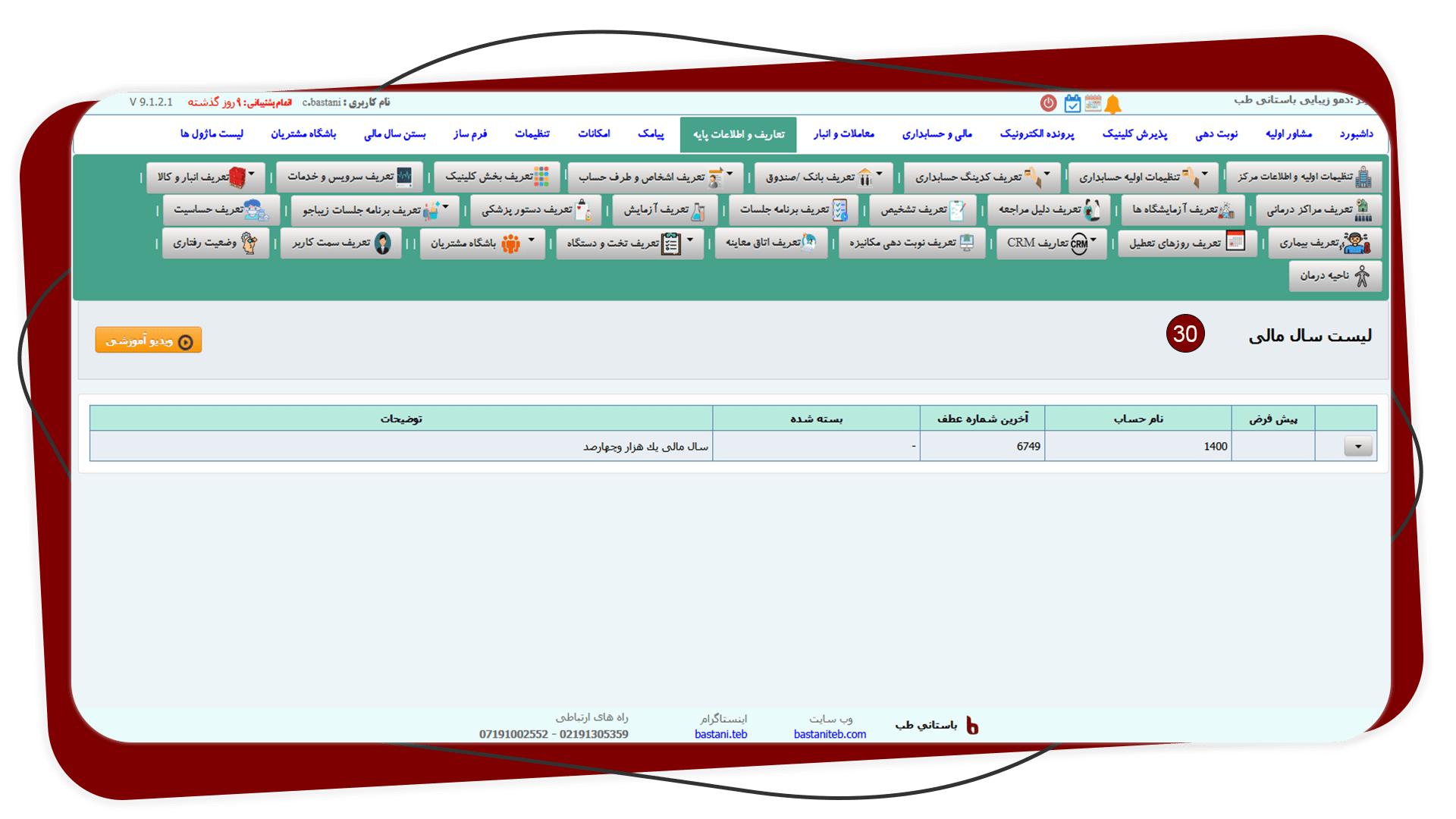Viewport: 1456px width, 819px height.
Task: Click the orange ویدیو آموزشی button
Action: pos(149,340)
